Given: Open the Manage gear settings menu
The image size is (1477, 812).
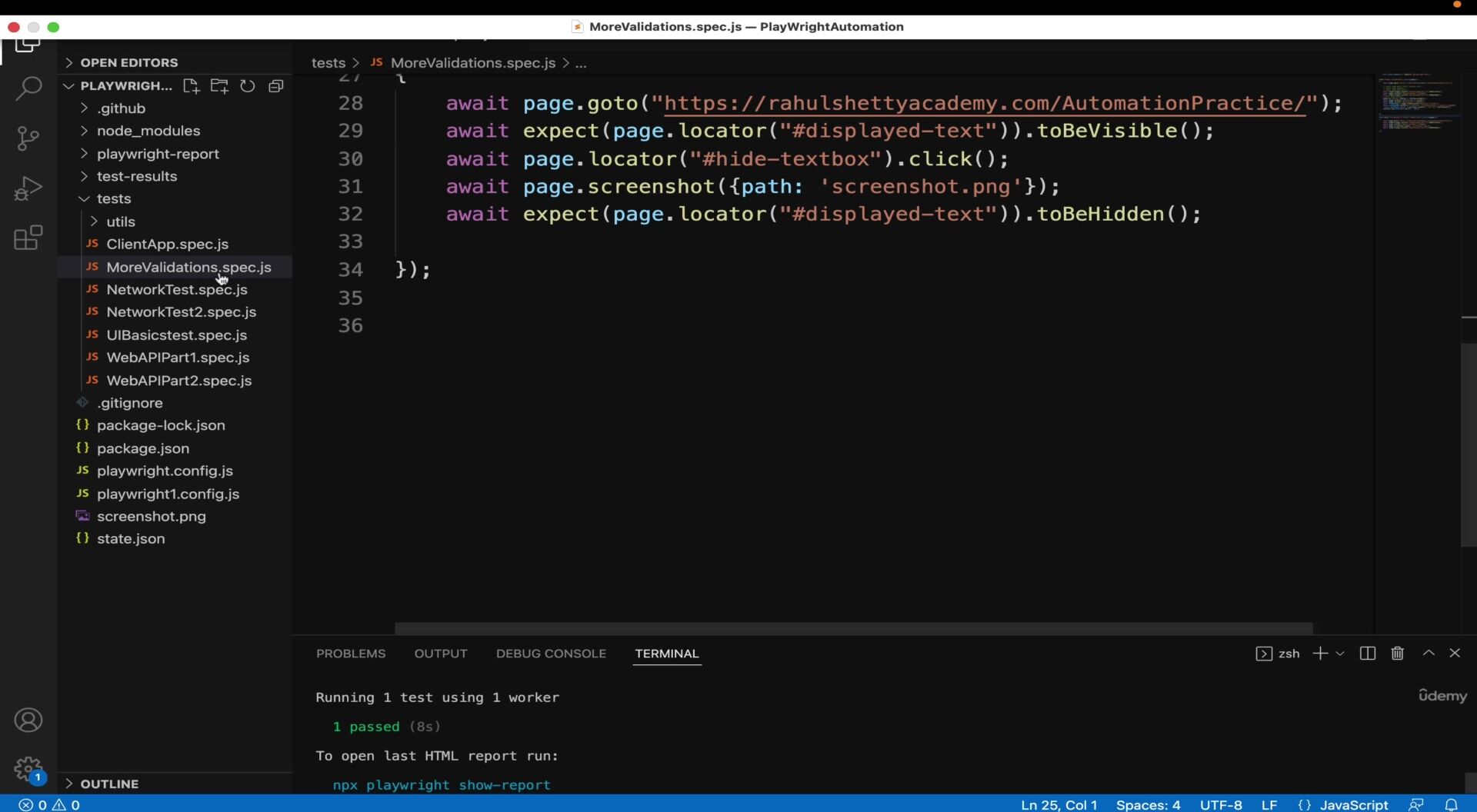Looking at the screenshot, I should 28,769.
